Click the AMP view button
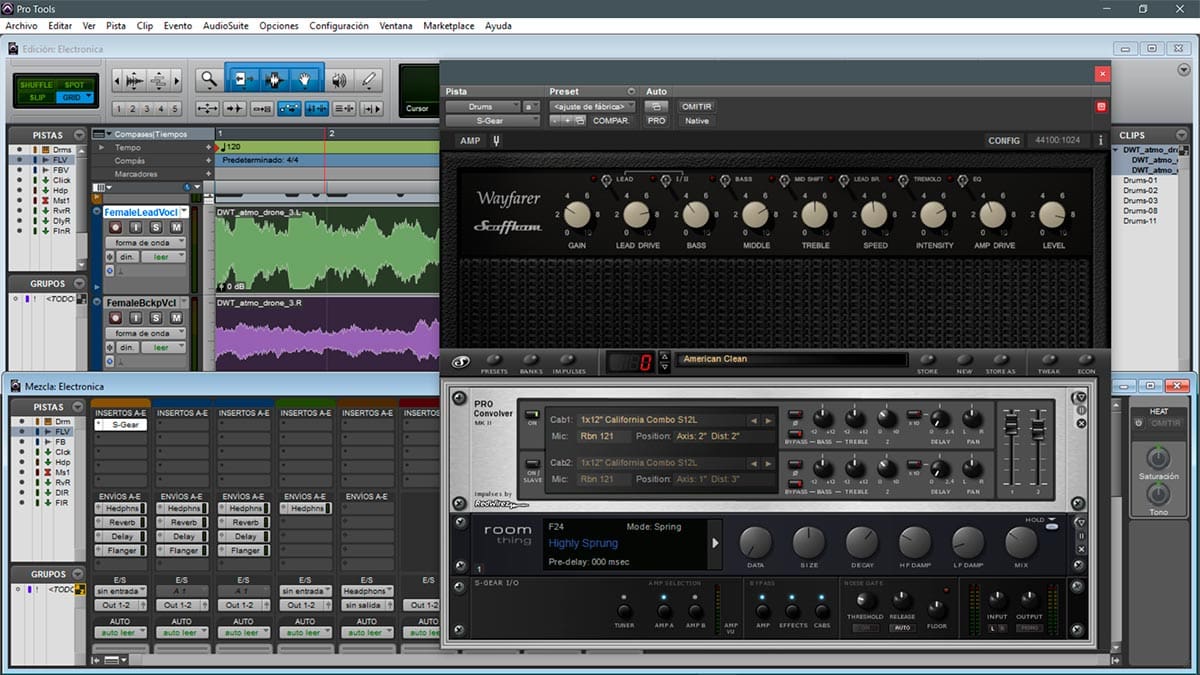The width and height of the screenshot is (1200, 675). pyautogui.click(x=470, y=141)
